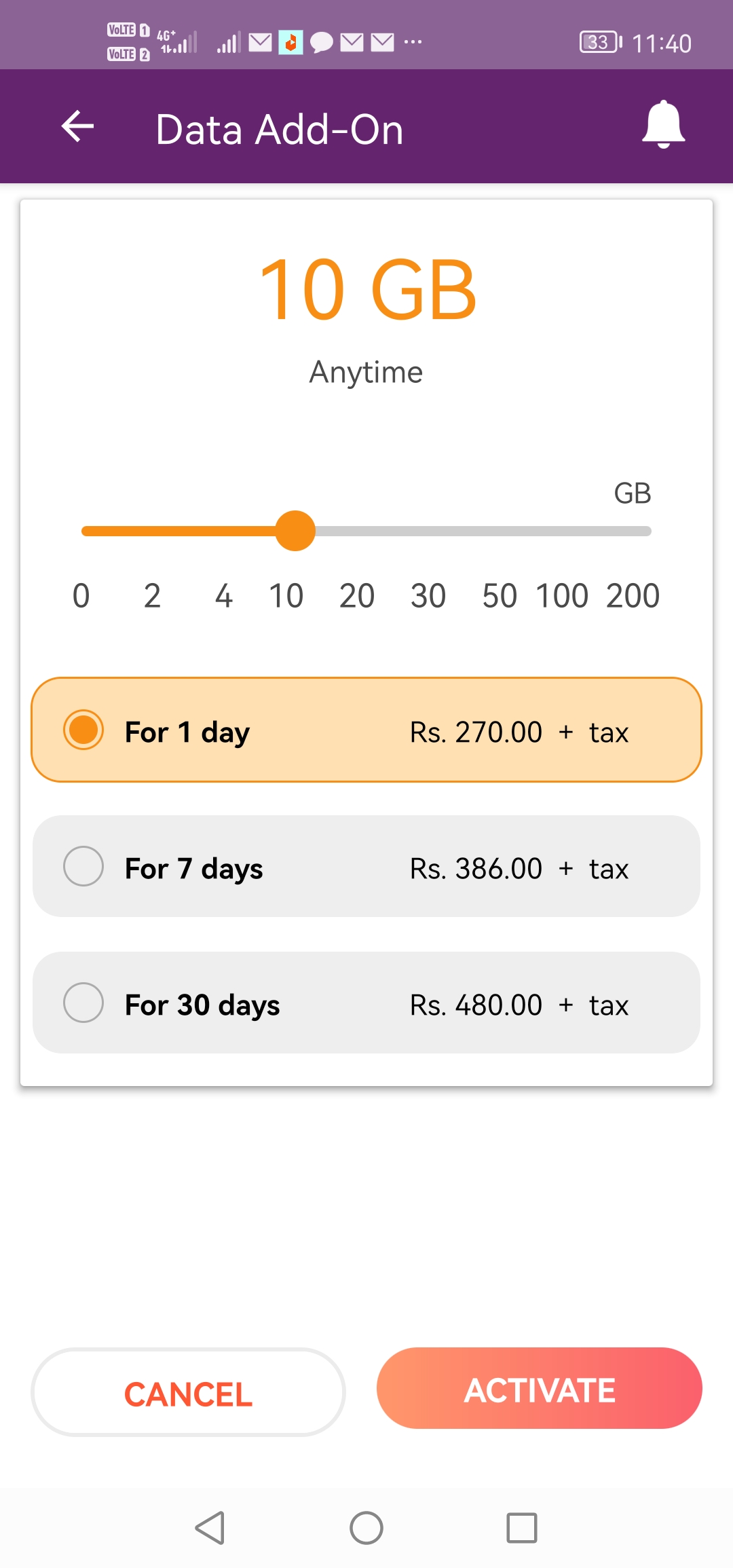Viewport: 733px width, 1568px height.
Task: Tap the 2 GB value on the scale
Action: click(153, 596)
